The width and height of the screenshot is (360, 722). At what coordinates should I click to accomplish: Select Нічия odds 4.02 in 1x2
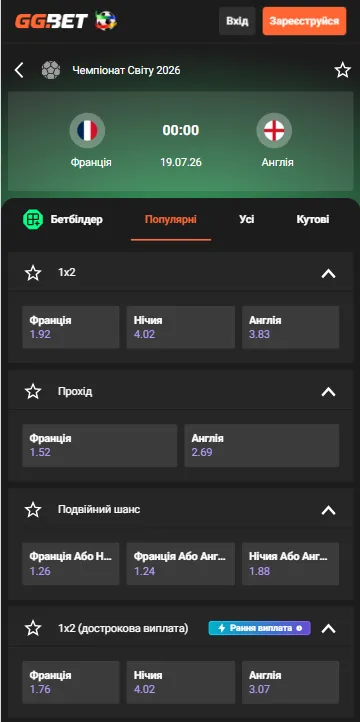click(x=180, y=327)
